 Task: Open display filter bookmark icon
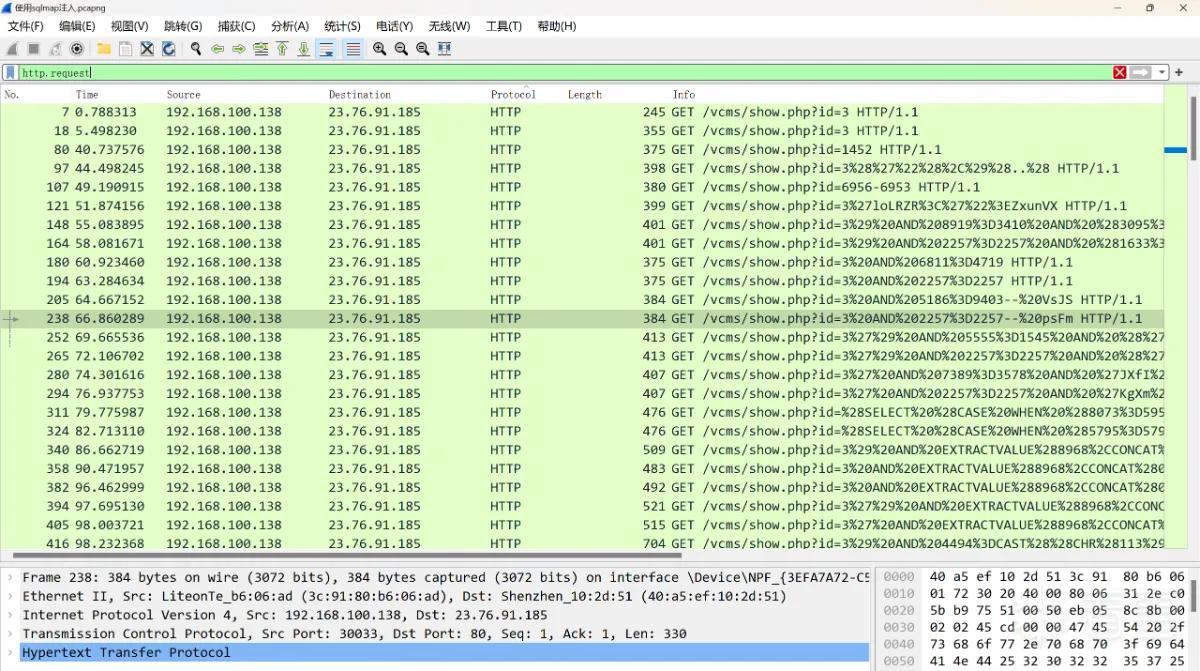click(10, 72)
